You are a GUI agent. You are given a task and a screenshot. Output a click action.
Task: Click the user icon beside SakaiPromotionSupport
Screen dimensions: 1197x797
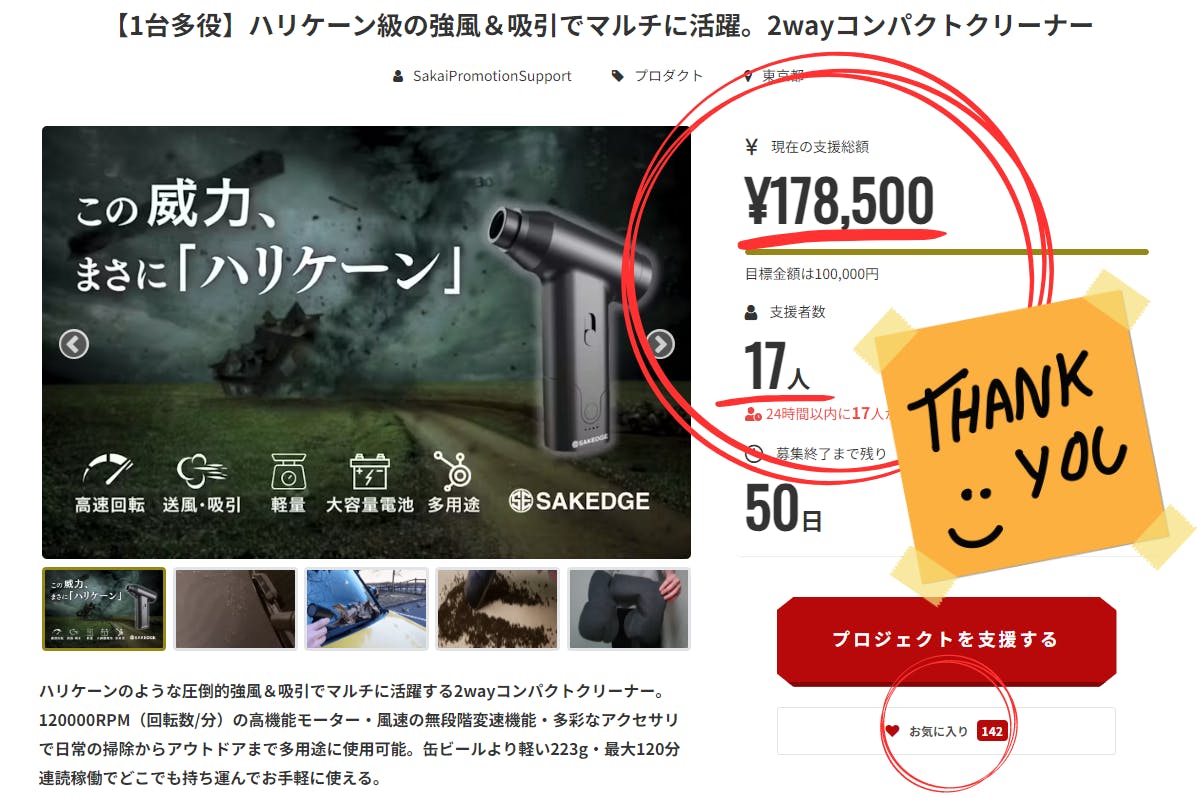pos(398,76)
